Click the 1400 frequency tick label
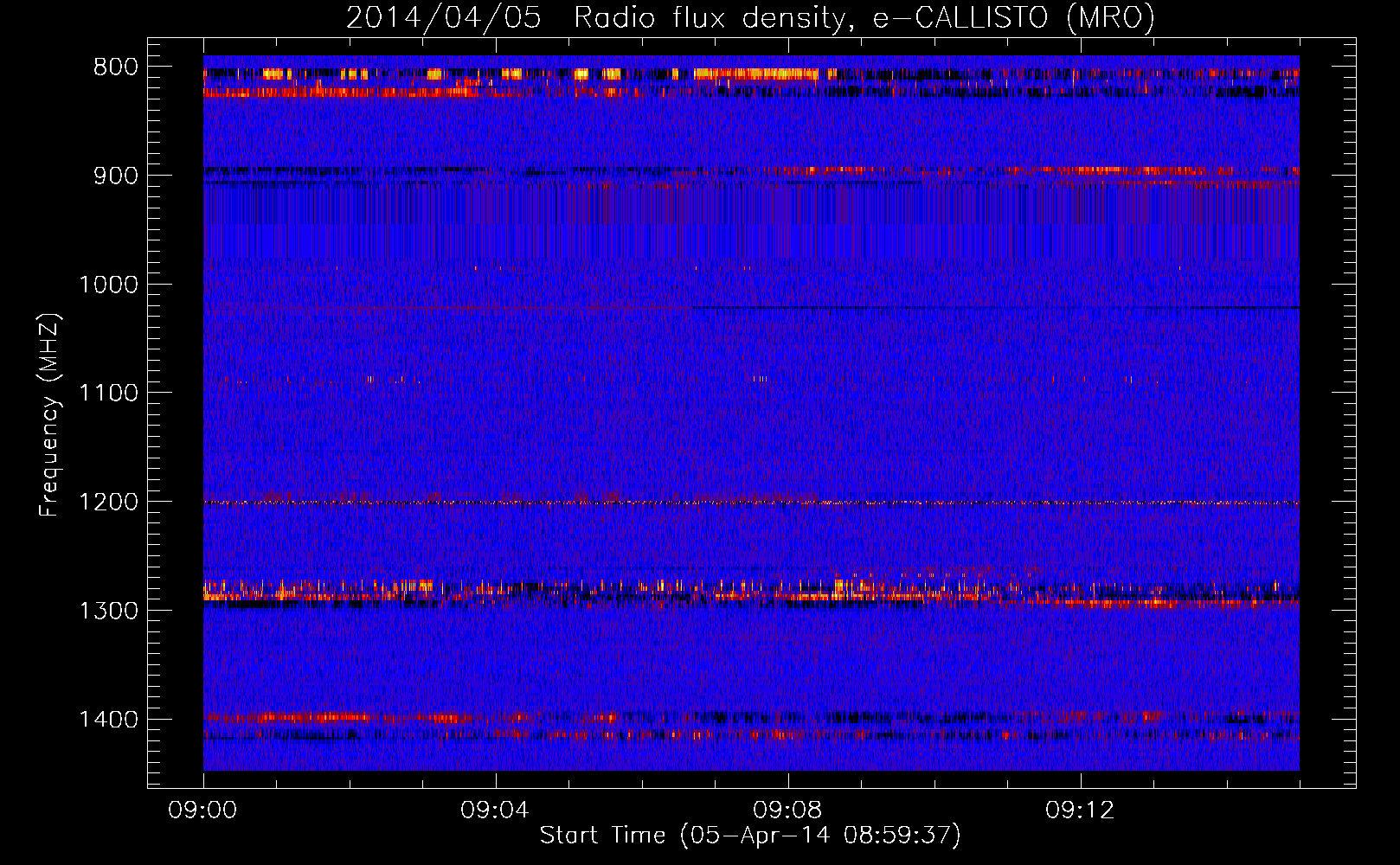 [x=107, y=720]
